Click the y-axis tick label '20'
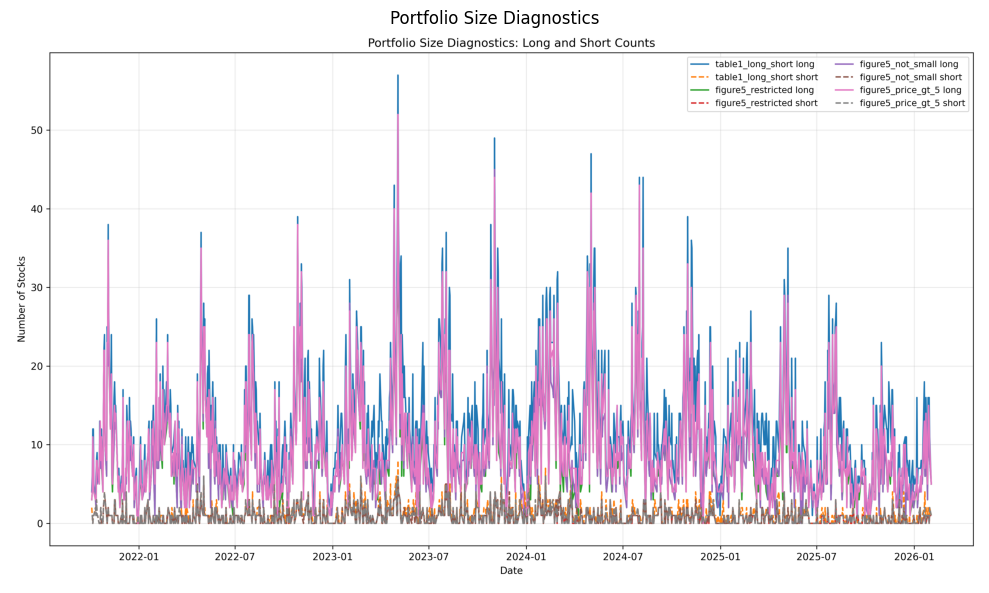This screenshot has width=989, height=593. [37, 367]
